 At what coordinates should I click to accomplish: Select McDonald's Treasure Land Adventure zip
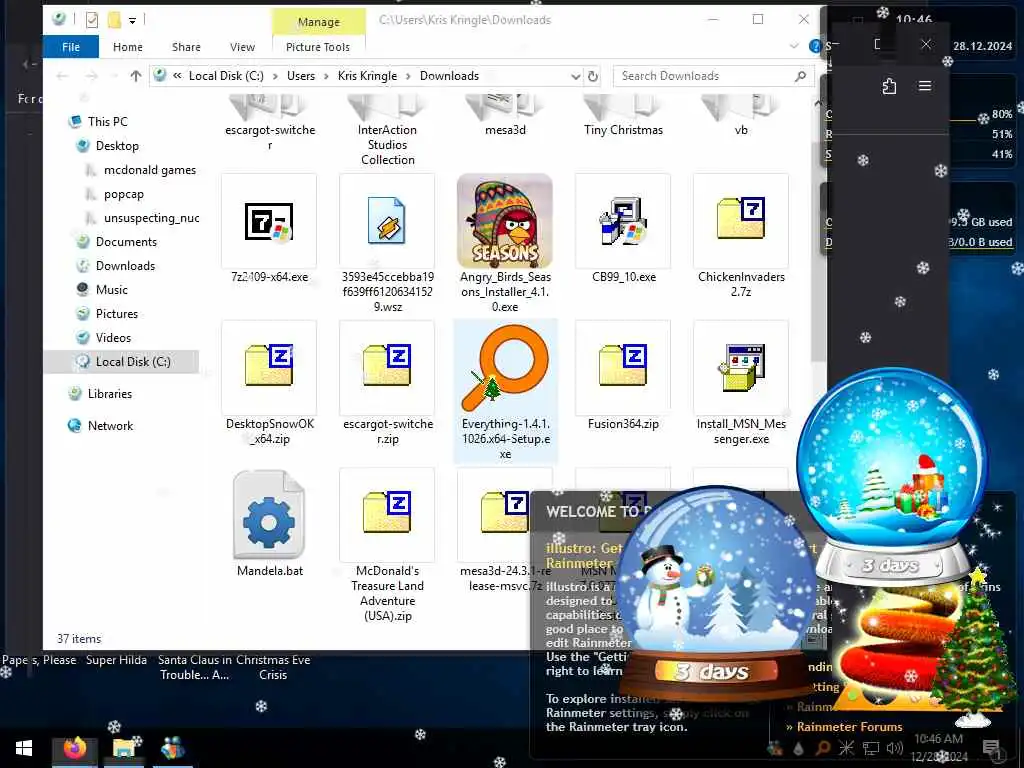(387, 545)
